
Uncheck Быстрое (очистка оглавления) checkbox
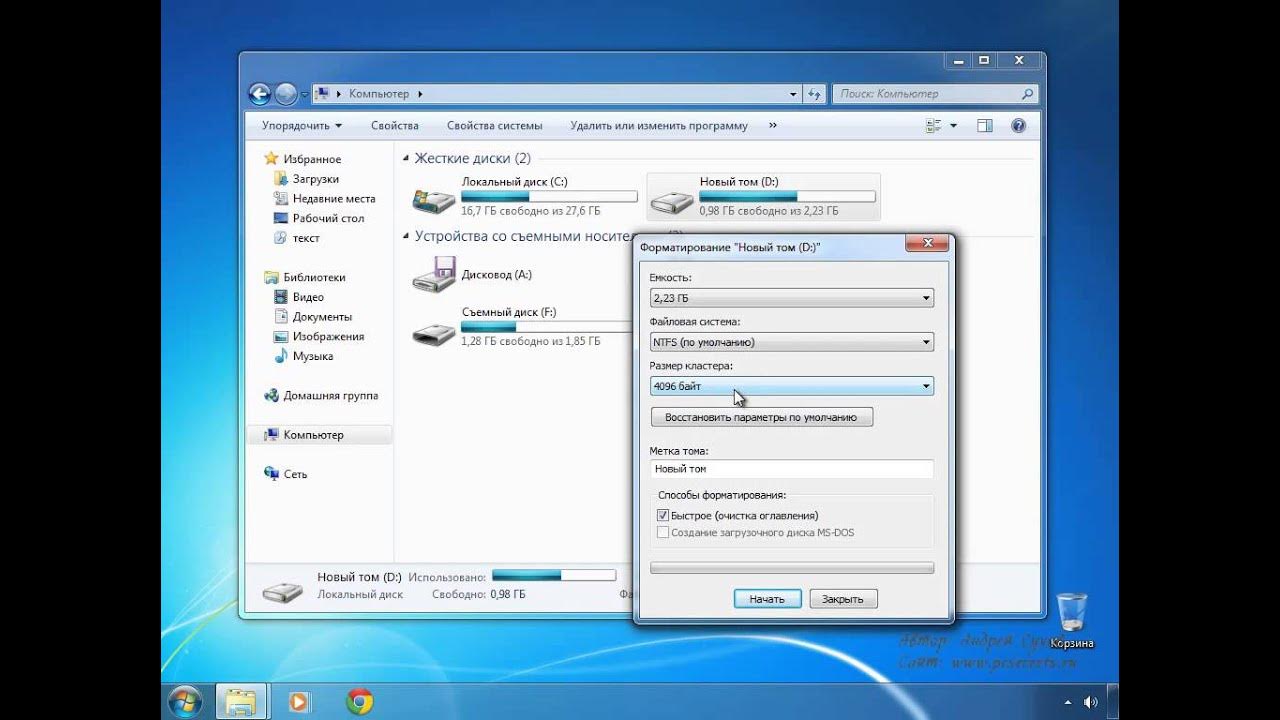pos(662,515)
